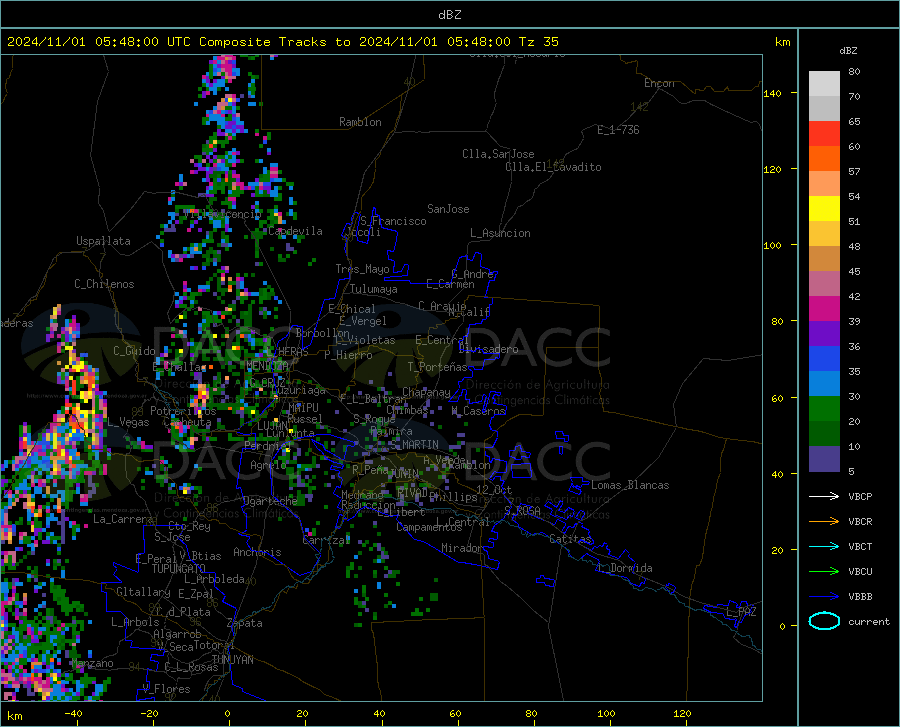Viewport: 900px width, 727px height.
Task: Pick the purple swatch in the dBZ scale
Action: [x=824, y=334]
